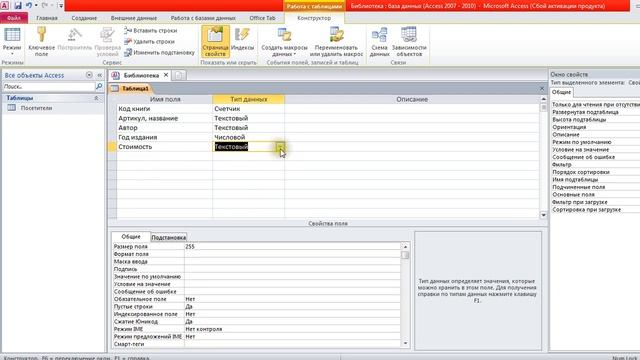Select the Посетители table

point(36,108)
